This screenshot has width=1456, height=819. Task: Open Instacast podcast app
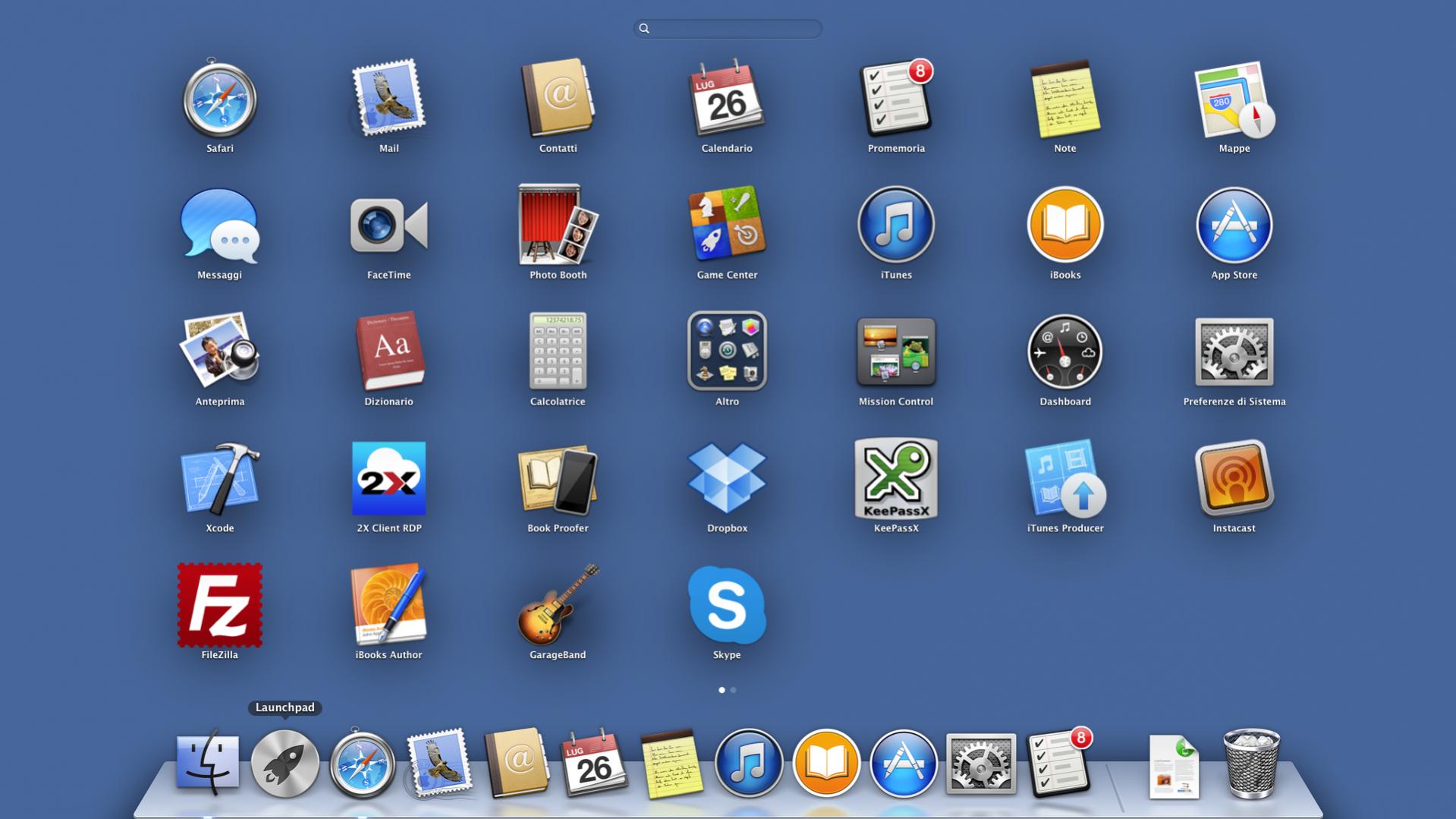pyautogui.click(x=1234, y=480)
